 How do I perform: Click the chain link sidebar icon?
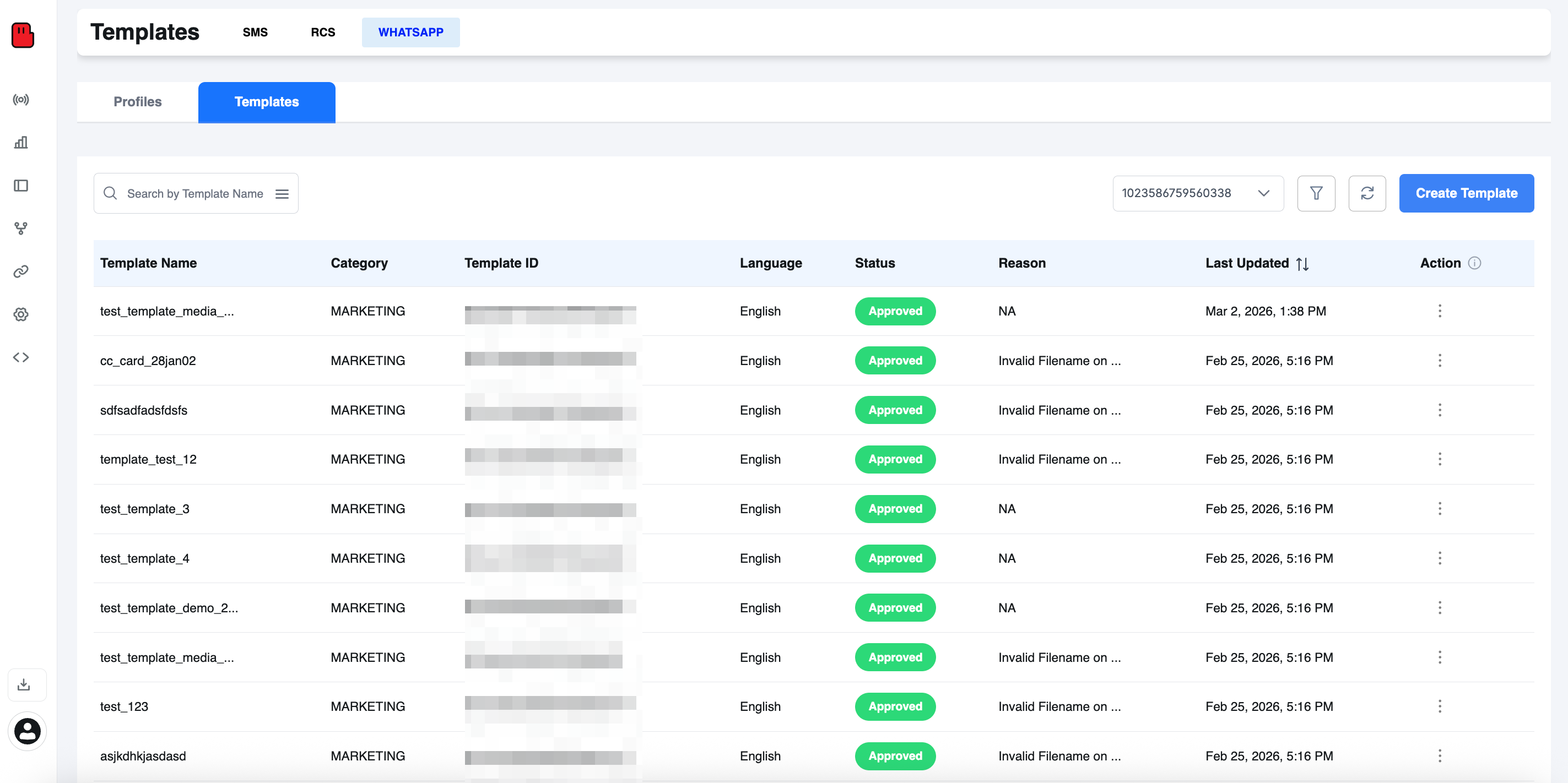[x=21, y=271]
